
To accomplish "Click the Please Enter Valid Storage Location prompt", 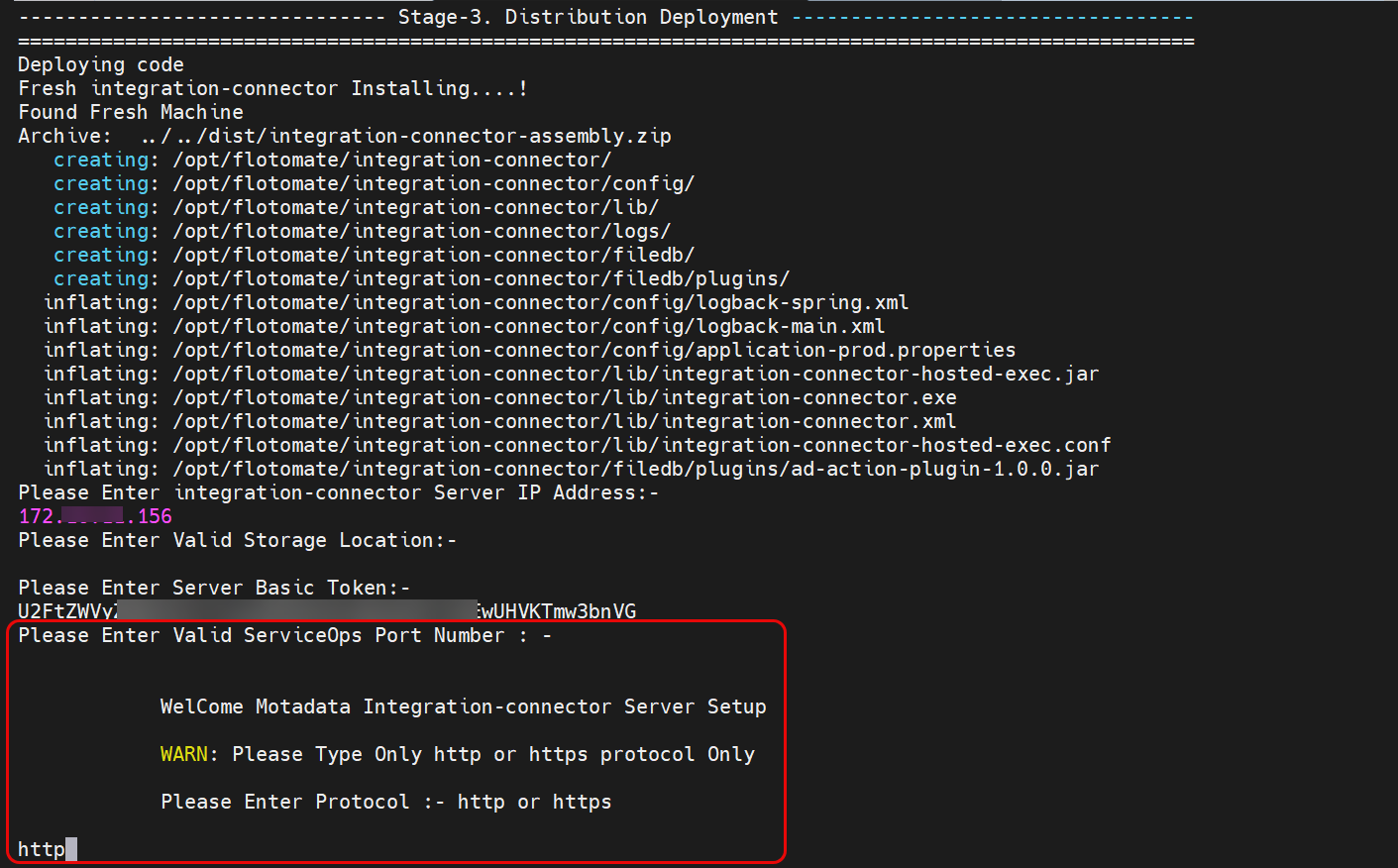I will point(238,540).
